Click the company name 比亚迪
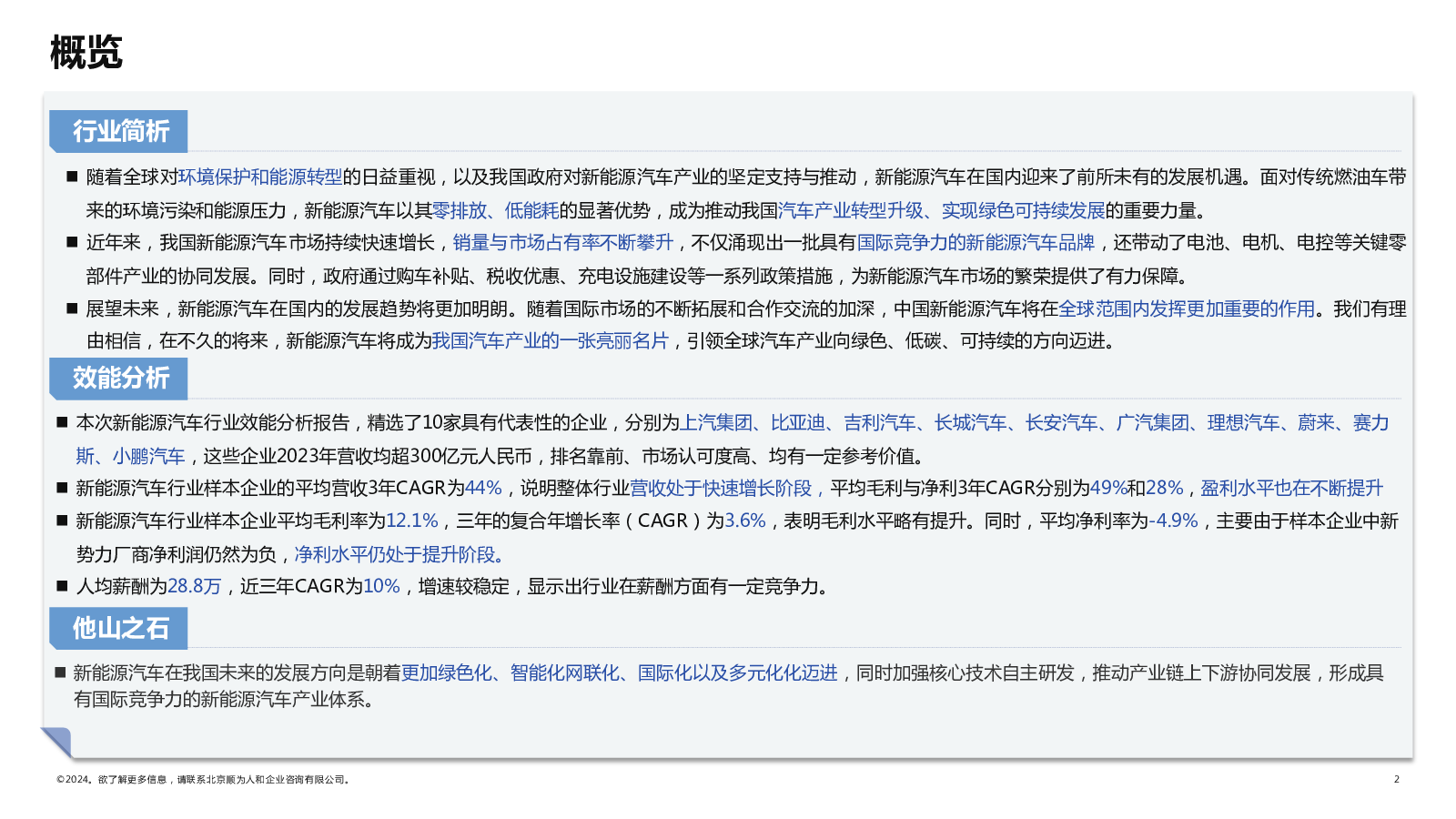 point(797,422)
